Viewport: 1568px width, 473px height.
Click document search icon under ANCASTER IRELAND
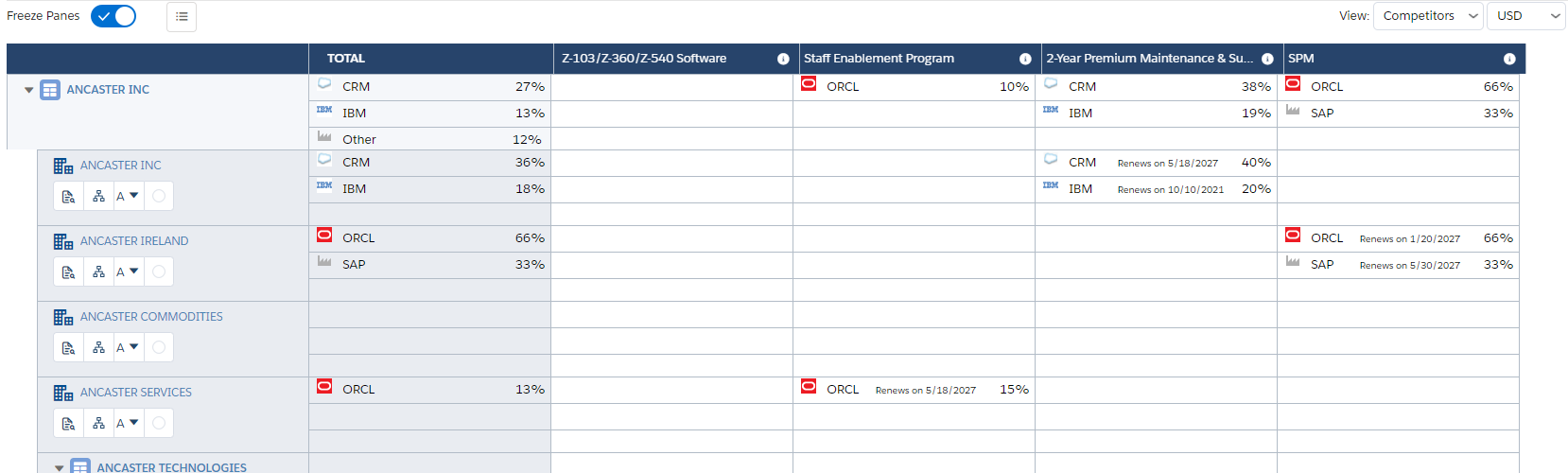(68, 272)
